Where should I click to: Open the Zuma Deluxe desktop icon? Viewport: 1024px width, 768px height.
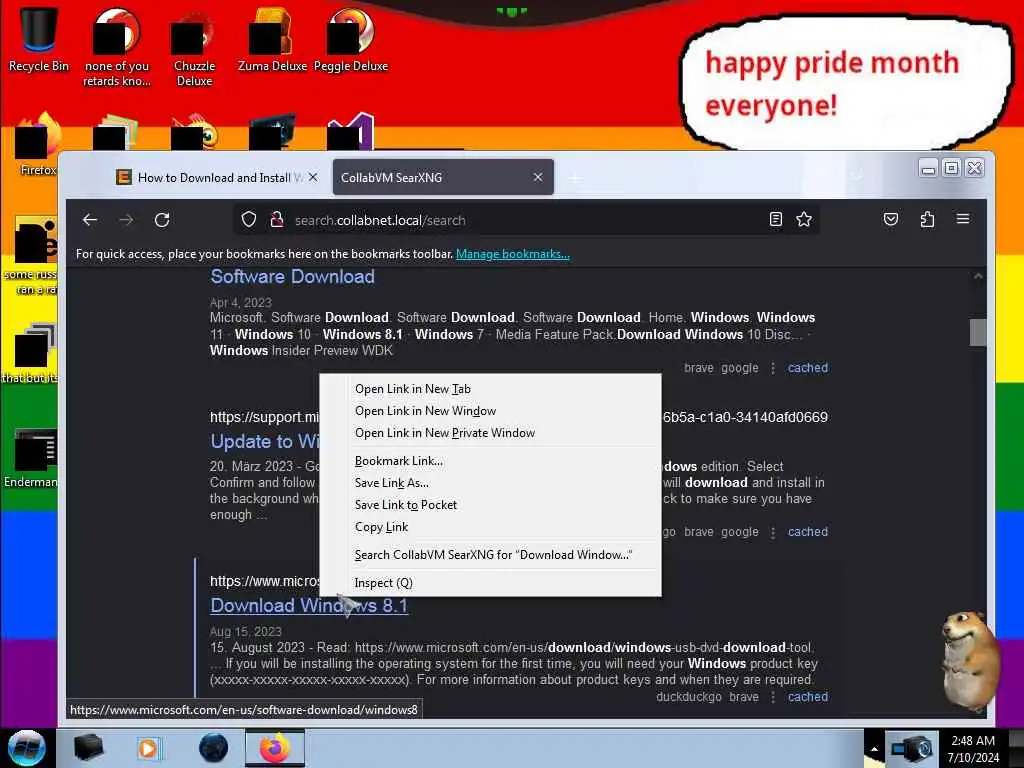272,39
